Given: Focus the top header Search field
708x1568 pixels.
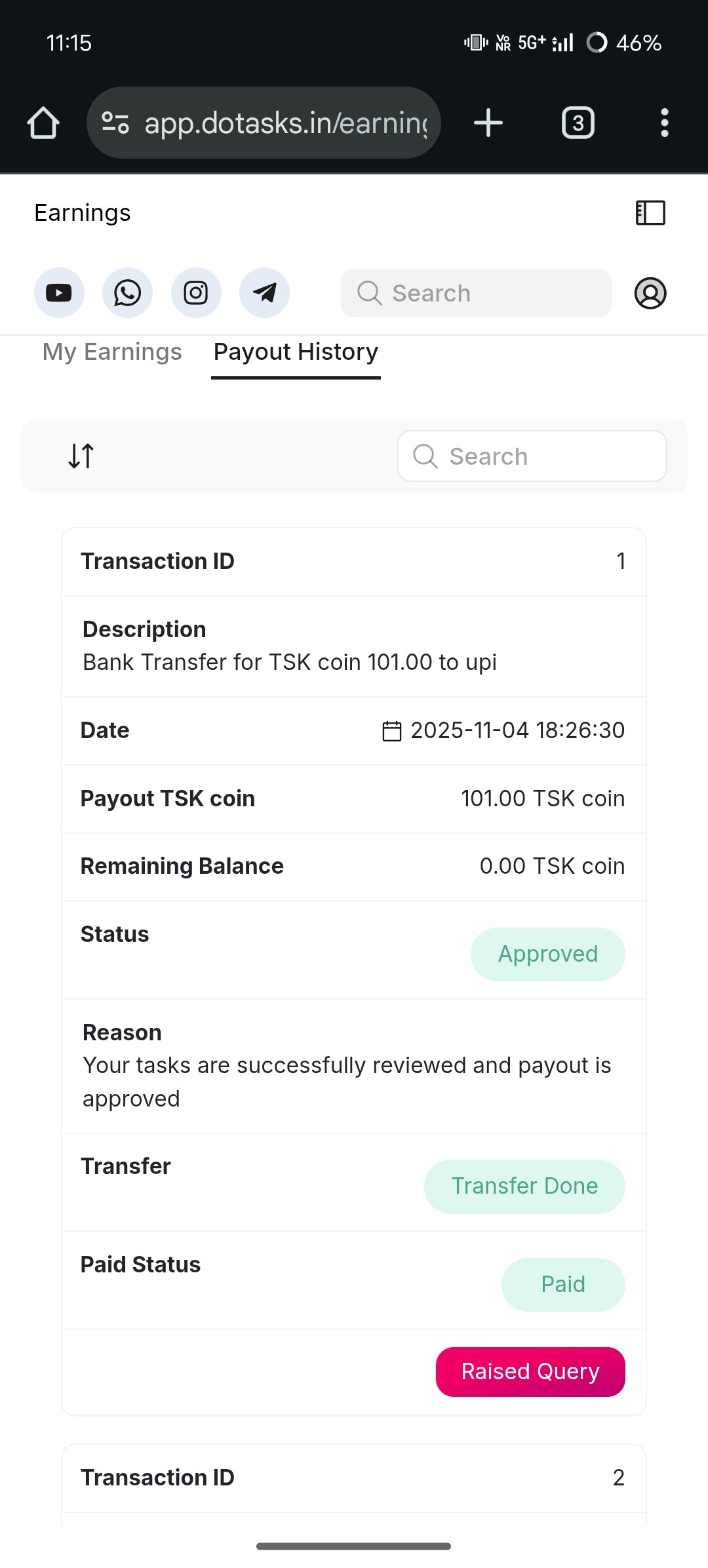Looking at the screenshot, I should pyautogui.click(x=476, y=293).
